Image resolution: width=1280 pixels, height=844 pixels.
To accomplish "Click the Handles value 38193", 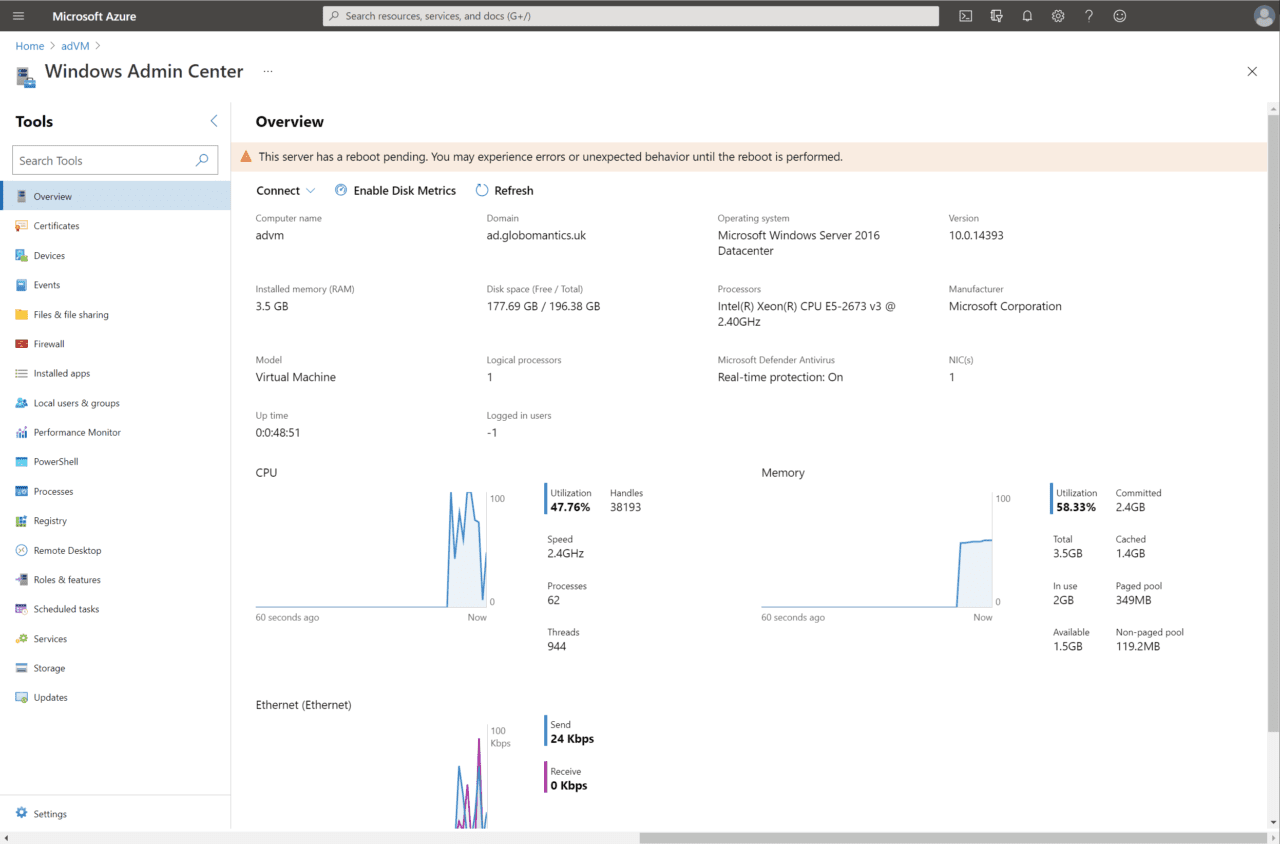I will tap(625, 507).
